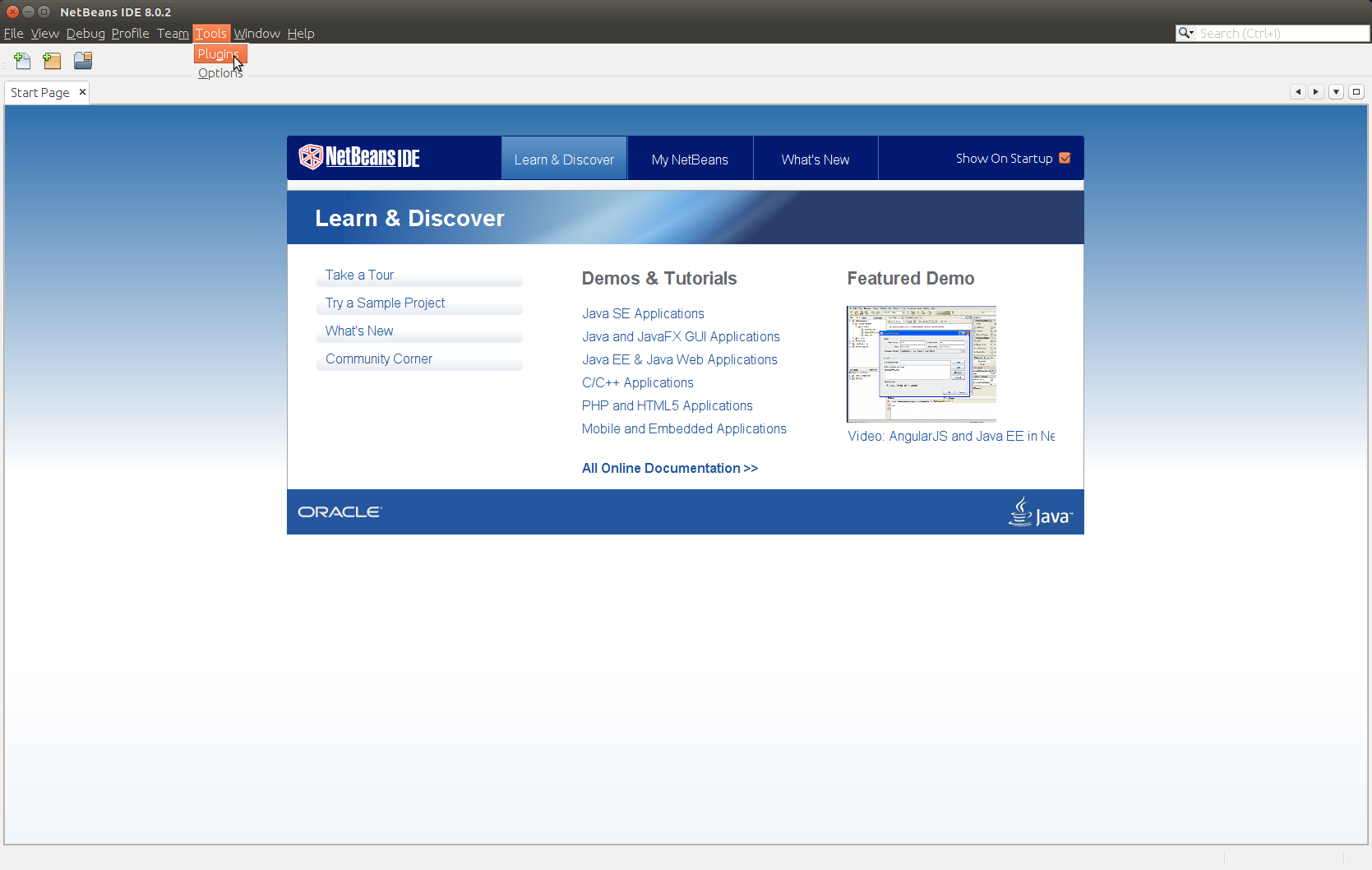Open Video: AngularJS and Java EE link
1372x870 pixels.
[x=951, y=436]
